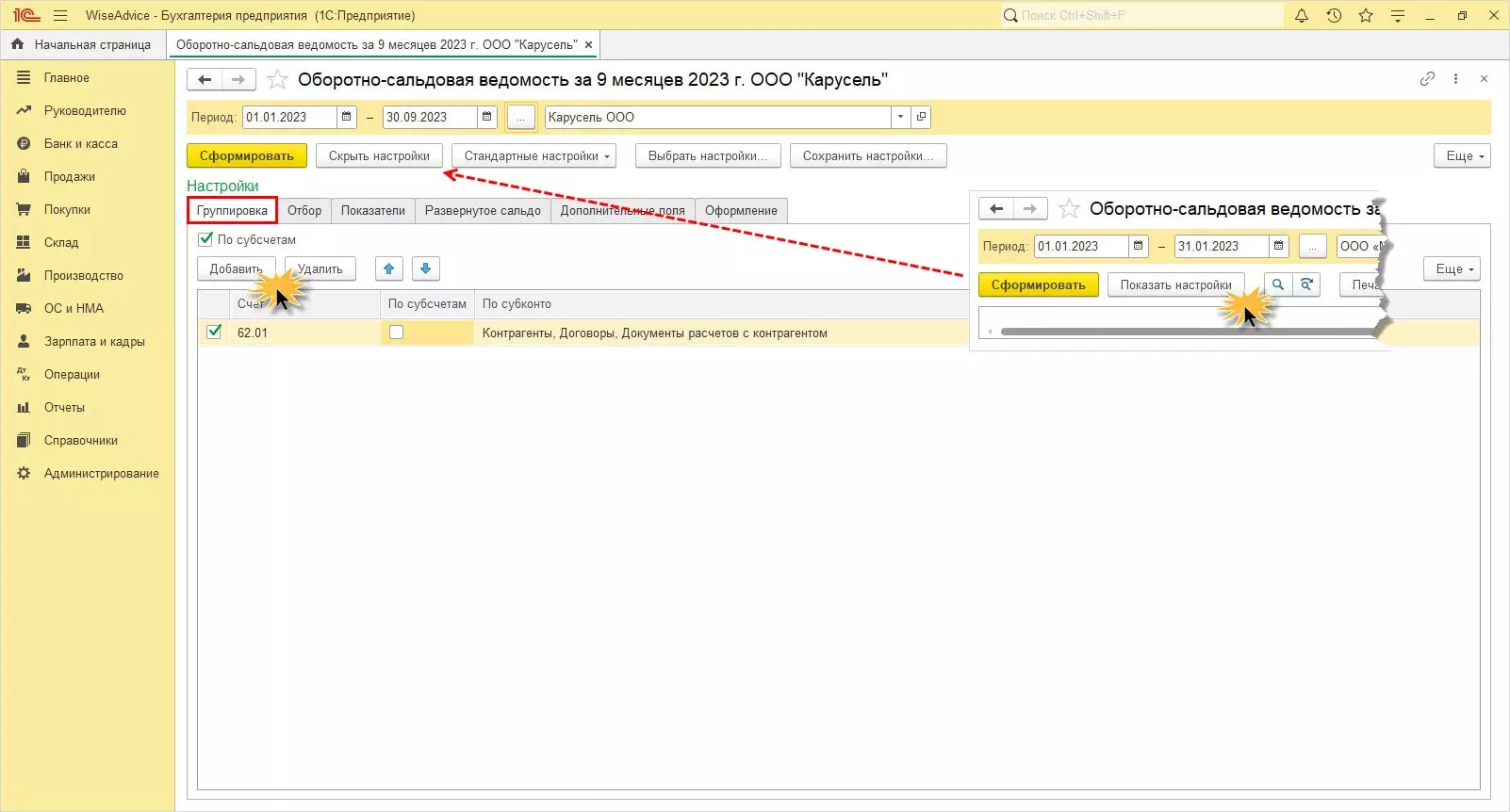Open the notifications bell

1302,15
